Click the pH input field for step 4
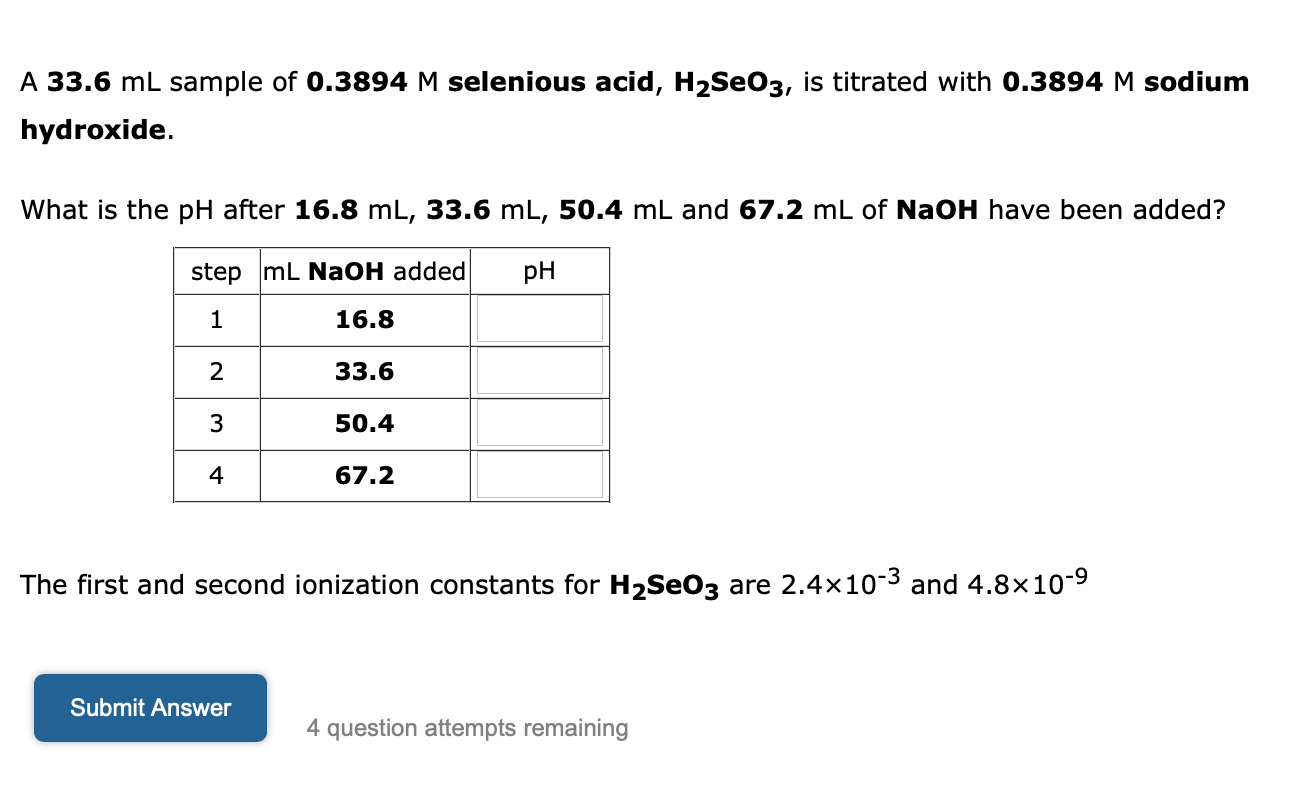This screenshot has height=806, width=1310. click(x=539, y=475)
